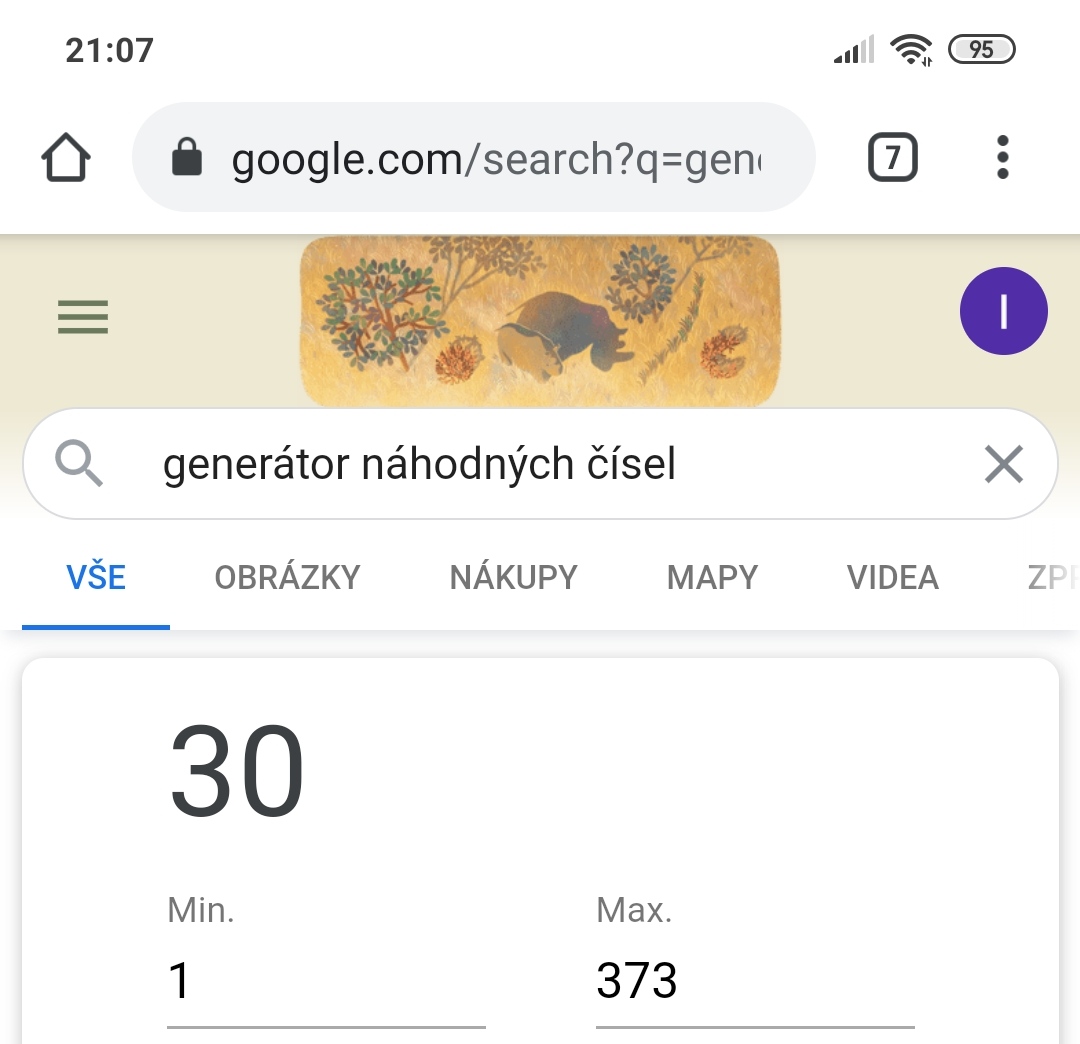Open the Google hamburger menu

point(83,317)
